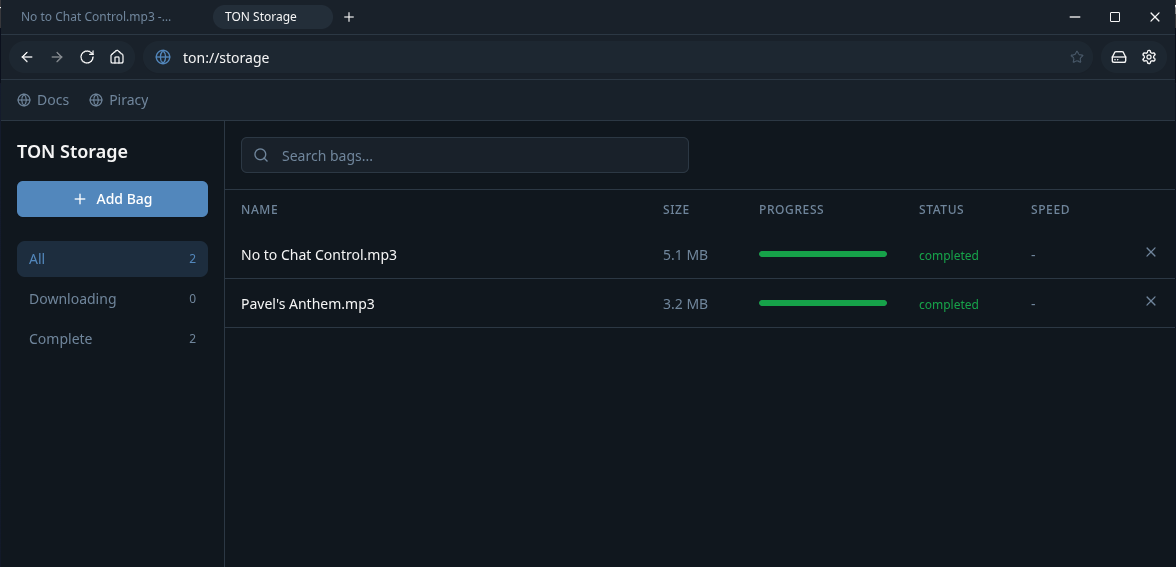Open the Docs bookmark
This screenshot has height=567, width=1176.
point(43,100)
